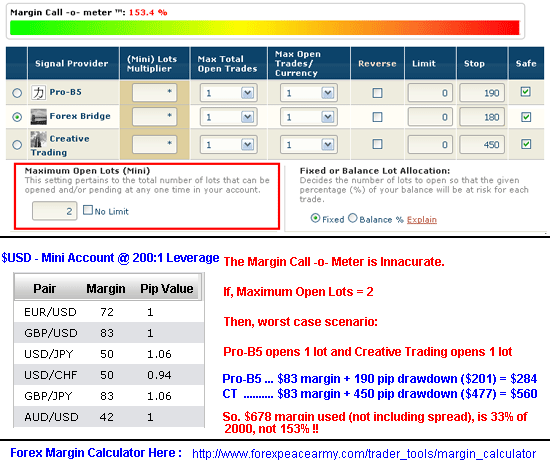Viewport: 550px width, 471px height.
Task: Open Max Open Trades/Currency dropdown for Creative Trading
Action: (309, 144)
